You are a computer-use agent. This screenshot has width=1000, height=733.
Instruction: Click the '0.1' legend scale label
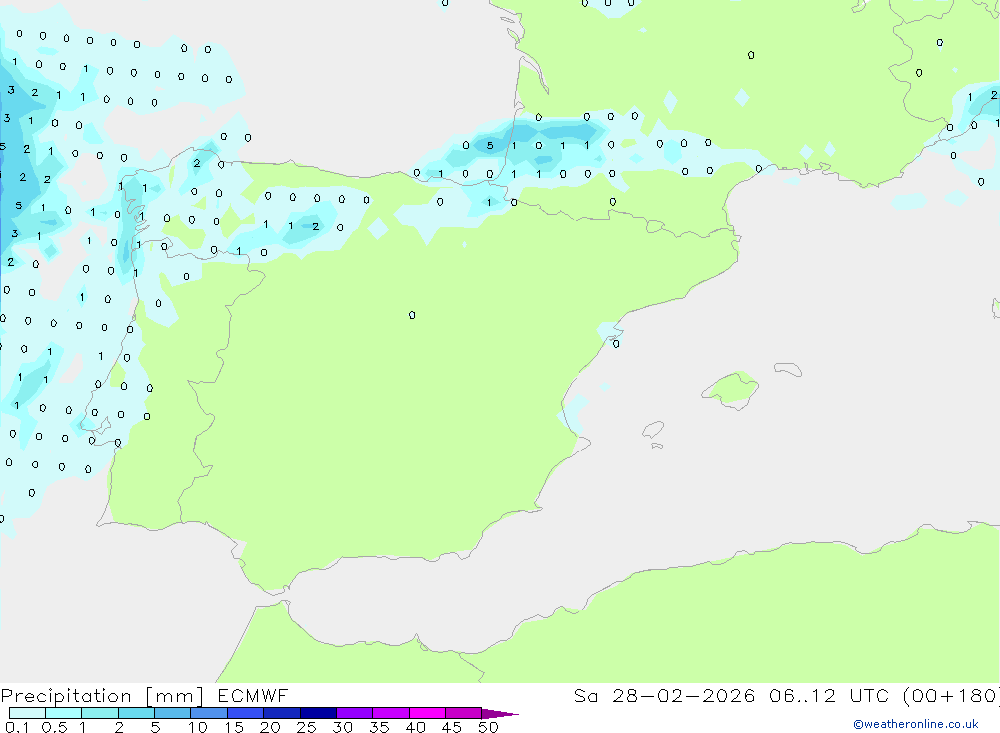point(17,727)
